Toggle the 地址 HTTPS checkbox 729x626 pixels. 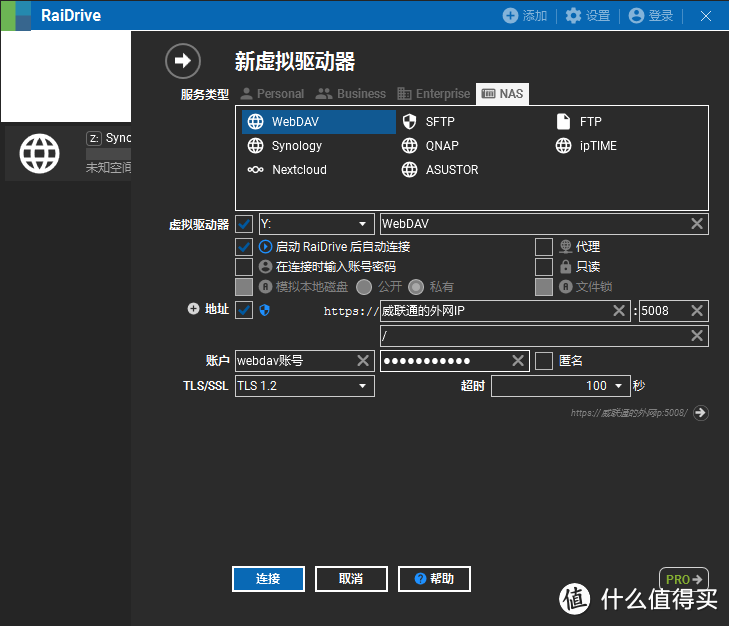pyautogui.click(x=244, y=310)
